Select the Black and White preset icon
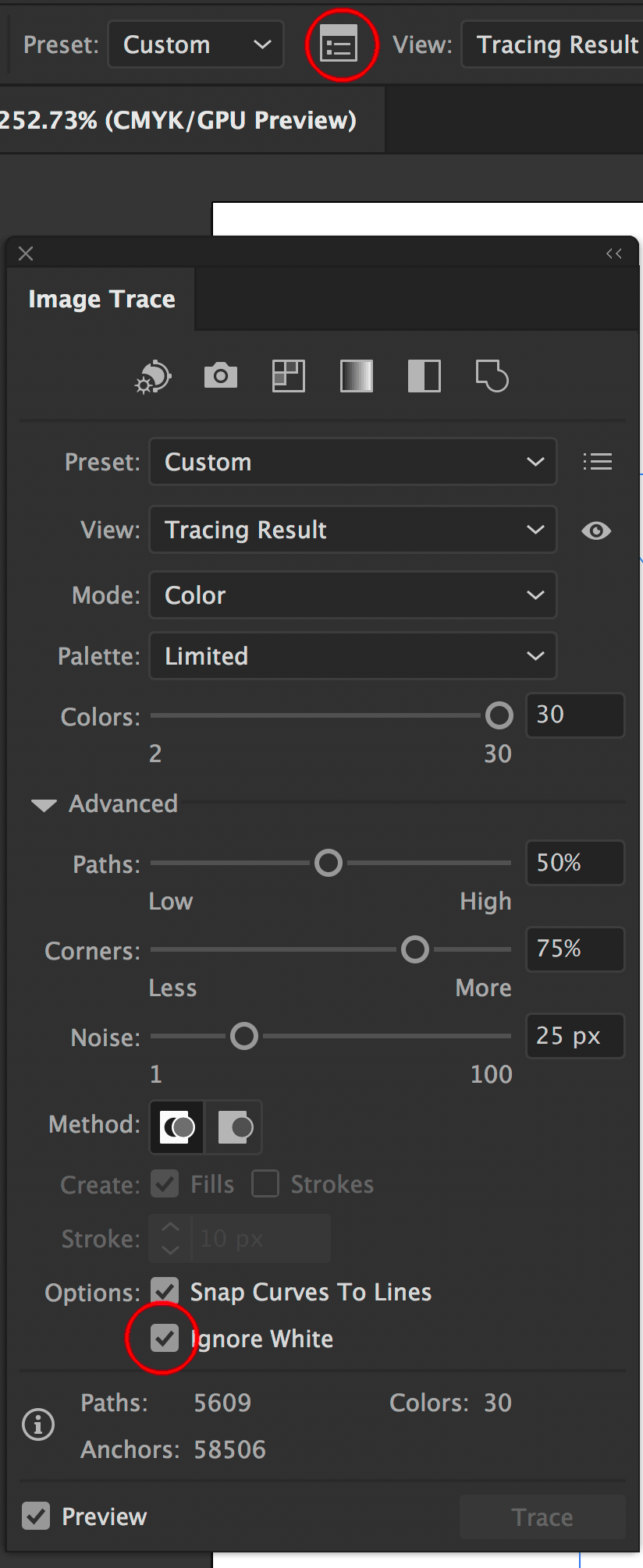Screen dimensions: 643x1568 (x=424, y=376)
